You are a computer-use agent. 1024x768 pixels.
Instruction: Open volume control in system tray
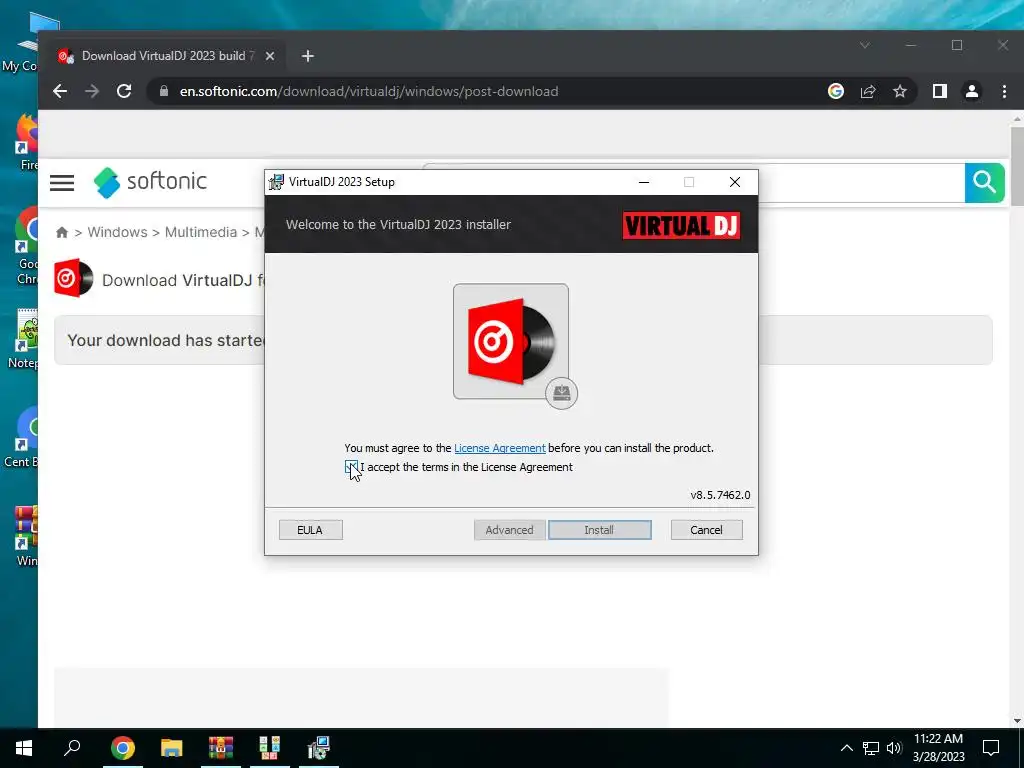[x=894, y=748]
